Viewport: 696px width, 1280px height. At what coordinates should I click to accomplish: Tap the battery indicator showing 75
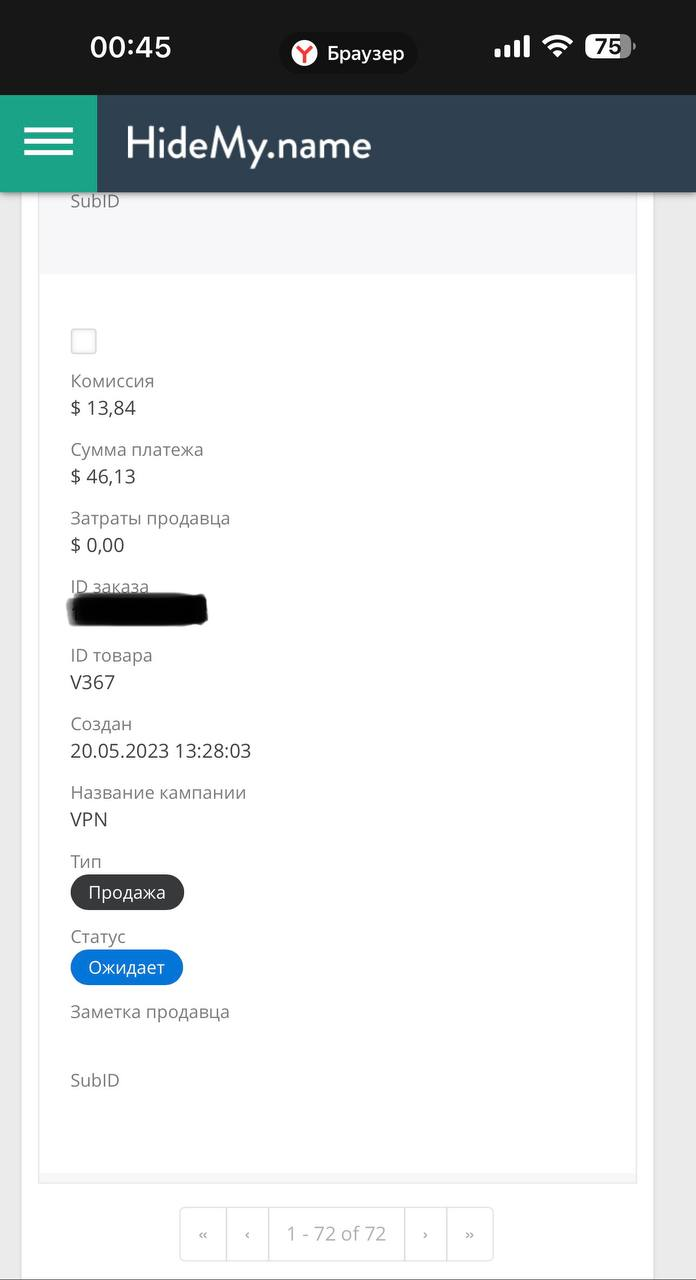click(x=609, y=46)
